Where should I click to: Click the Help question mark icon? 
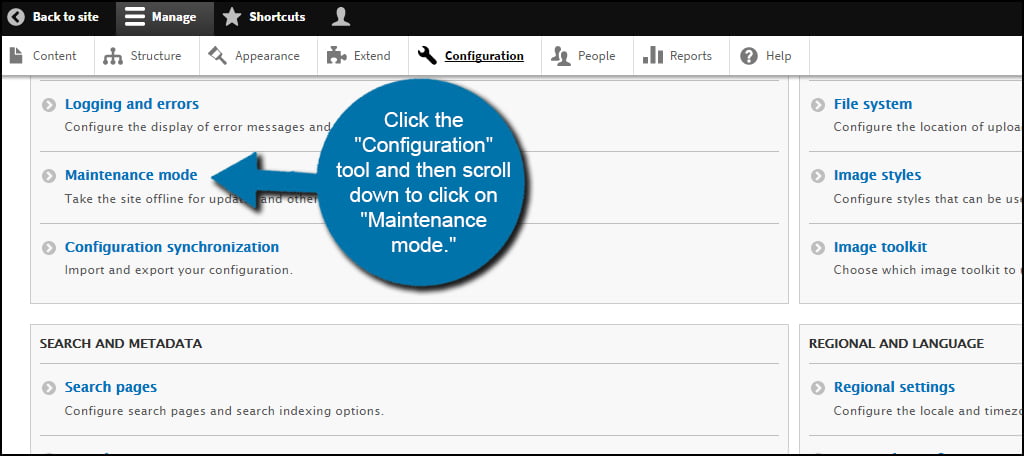coord(749,56)
